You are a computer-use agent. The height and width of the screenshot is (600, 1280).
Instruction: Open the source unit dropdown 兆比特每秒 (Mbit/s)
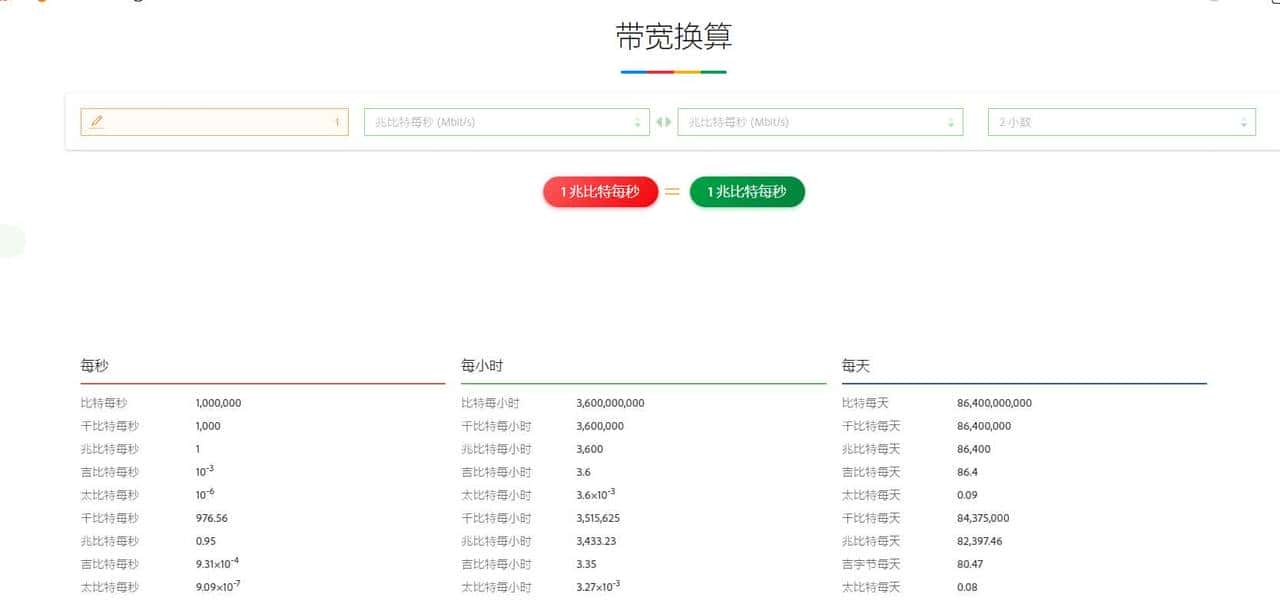(x=505, y=121)
